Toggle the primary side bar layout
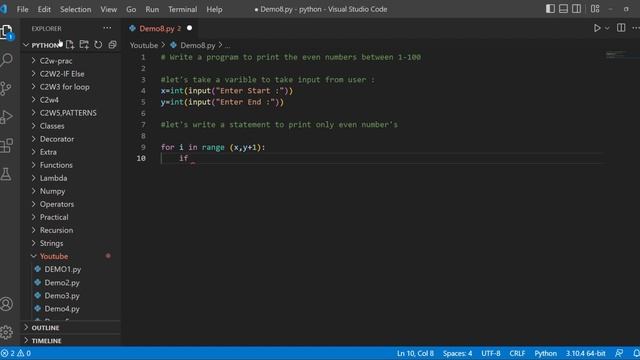640x360 pixels. coord(550,9)
